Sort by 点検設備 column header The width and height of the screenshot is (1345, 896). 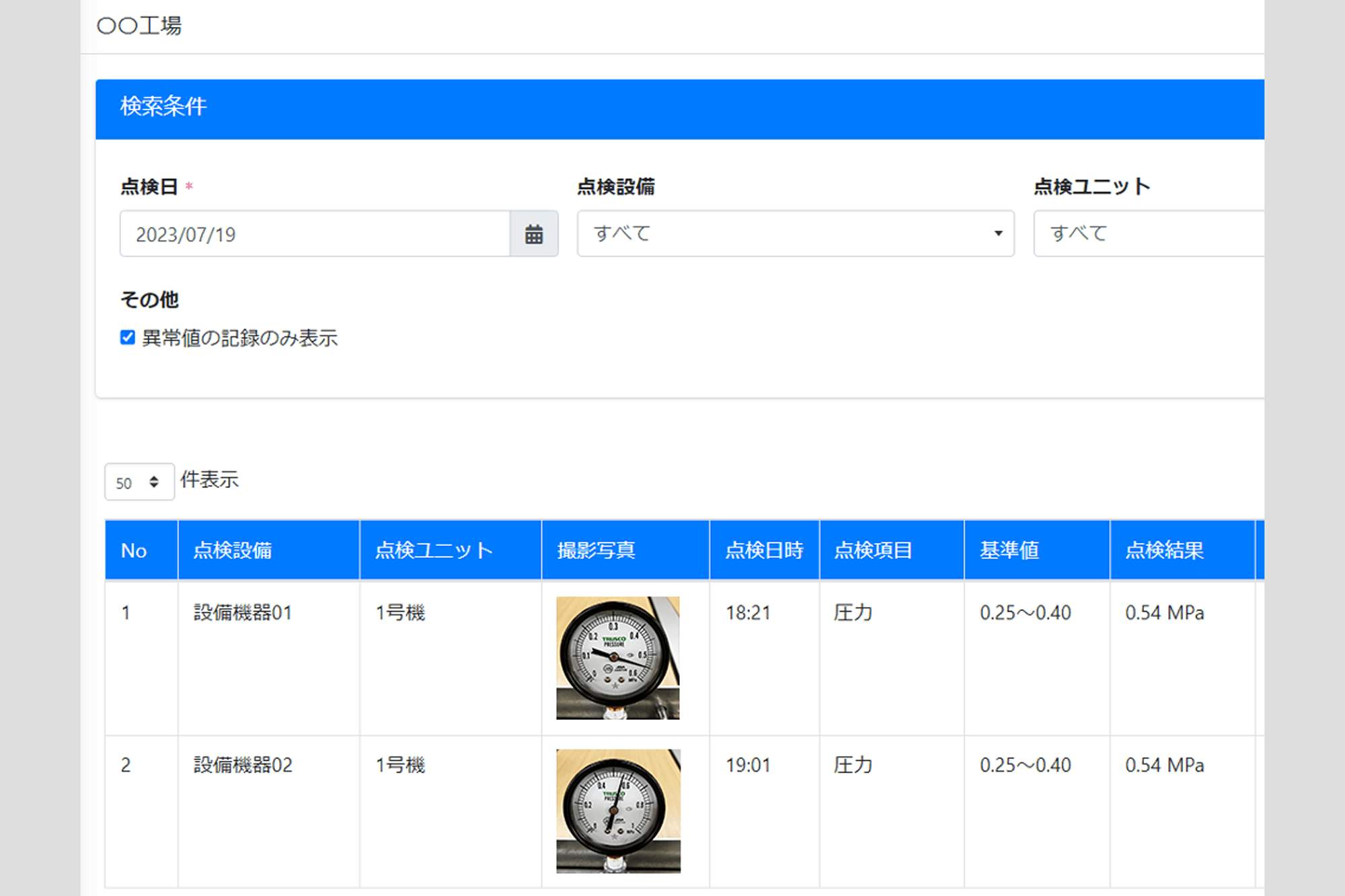tap(233, 551)
